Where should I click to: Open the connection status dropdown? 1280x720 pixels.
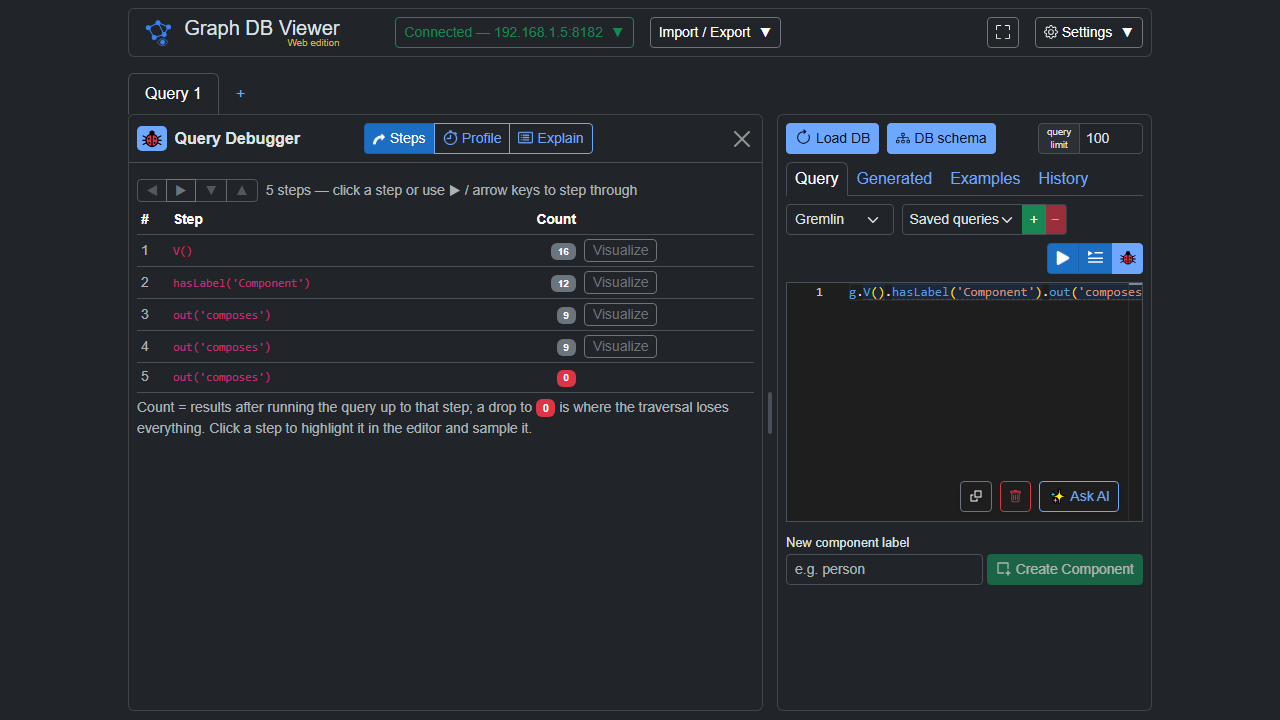pos(514,32)
